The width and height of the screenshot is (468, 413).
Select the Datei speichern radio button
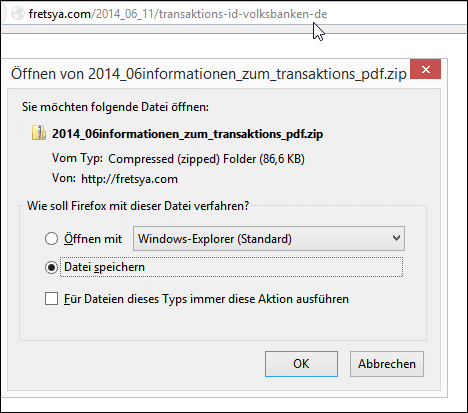[51, 267]
